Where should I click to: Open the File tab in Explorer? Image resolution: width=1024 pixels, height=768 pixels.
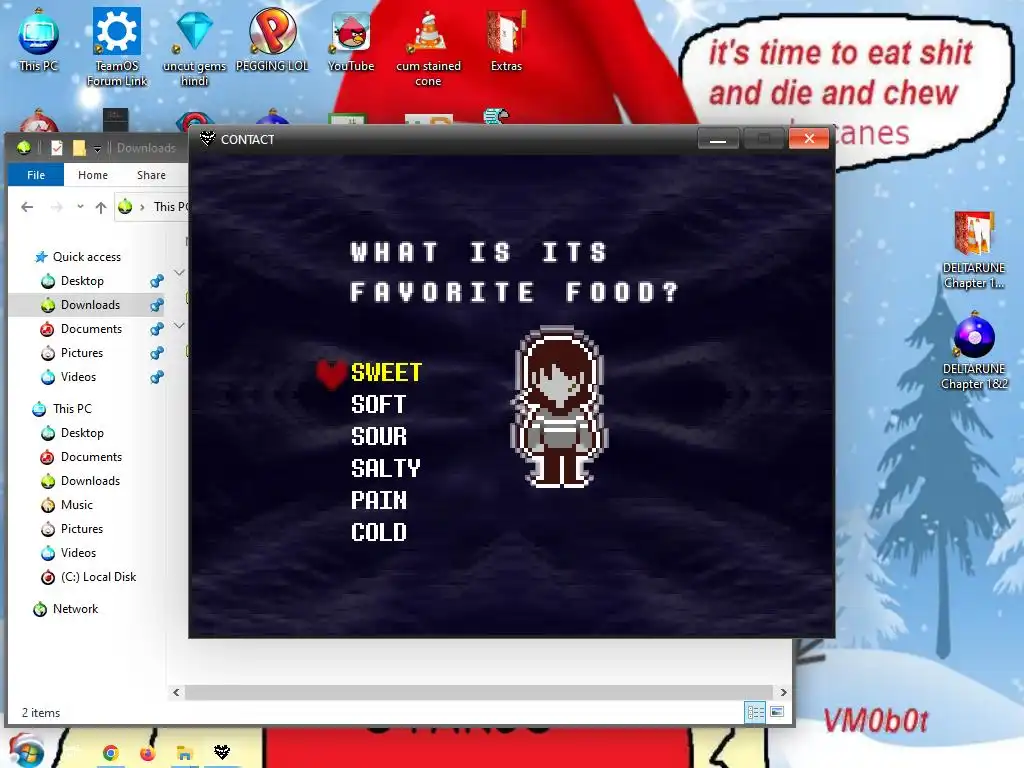click(x=36, y=175)
